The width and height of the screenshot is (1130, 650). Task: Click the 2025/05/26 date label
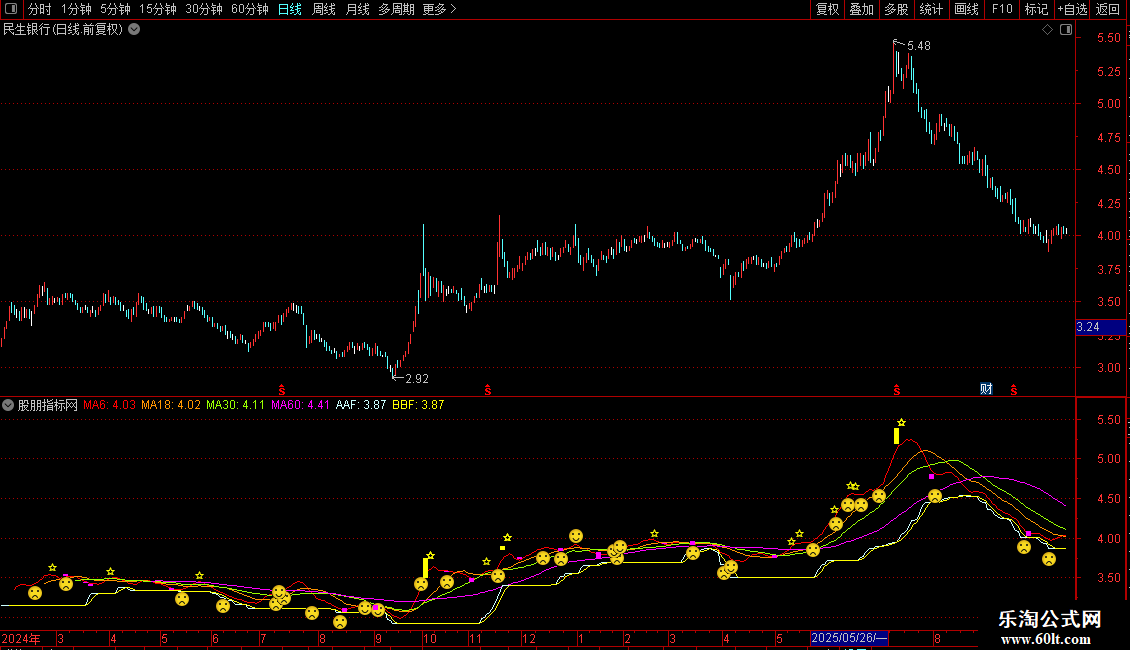(849, 638)
